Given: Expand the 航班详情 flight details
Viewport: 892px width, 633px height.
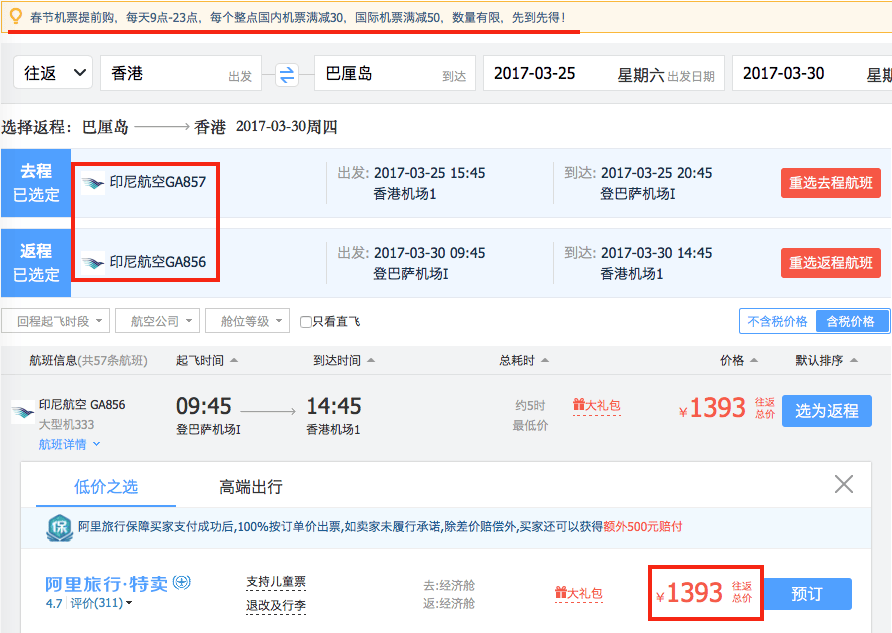Looking at the screenshot, I should [x=69, y=444].
